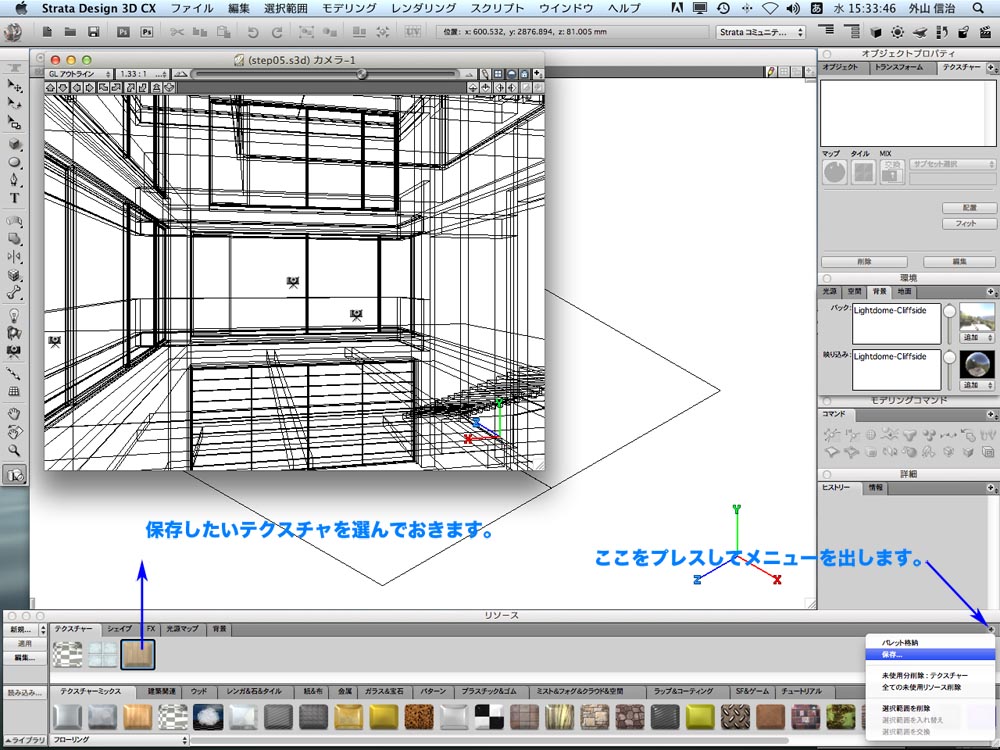Select the black-white checker library texture

(x=489, y=717)
